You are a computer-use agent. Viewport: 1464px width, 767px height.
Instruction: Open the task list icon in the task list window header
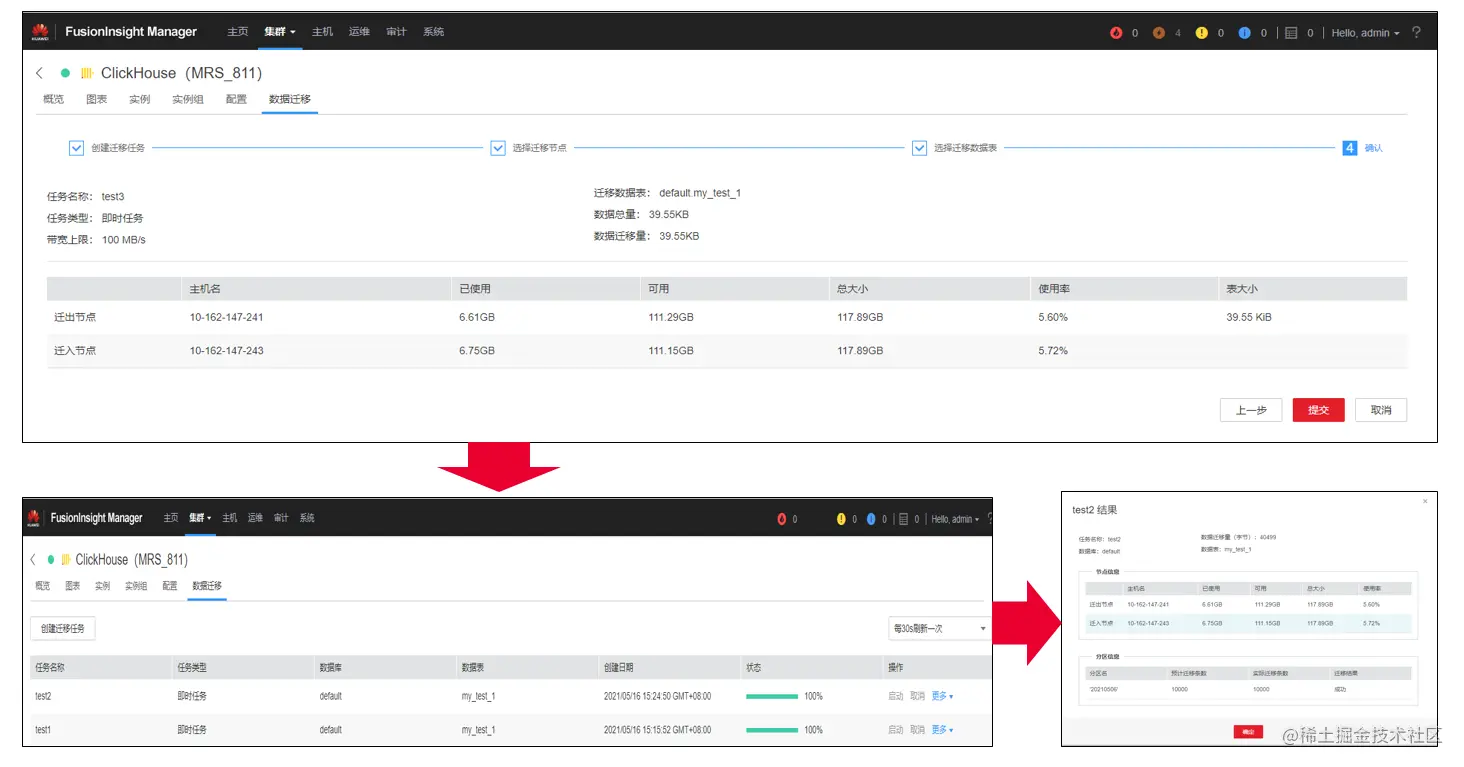pyautogui.click(x=903, y=519)
